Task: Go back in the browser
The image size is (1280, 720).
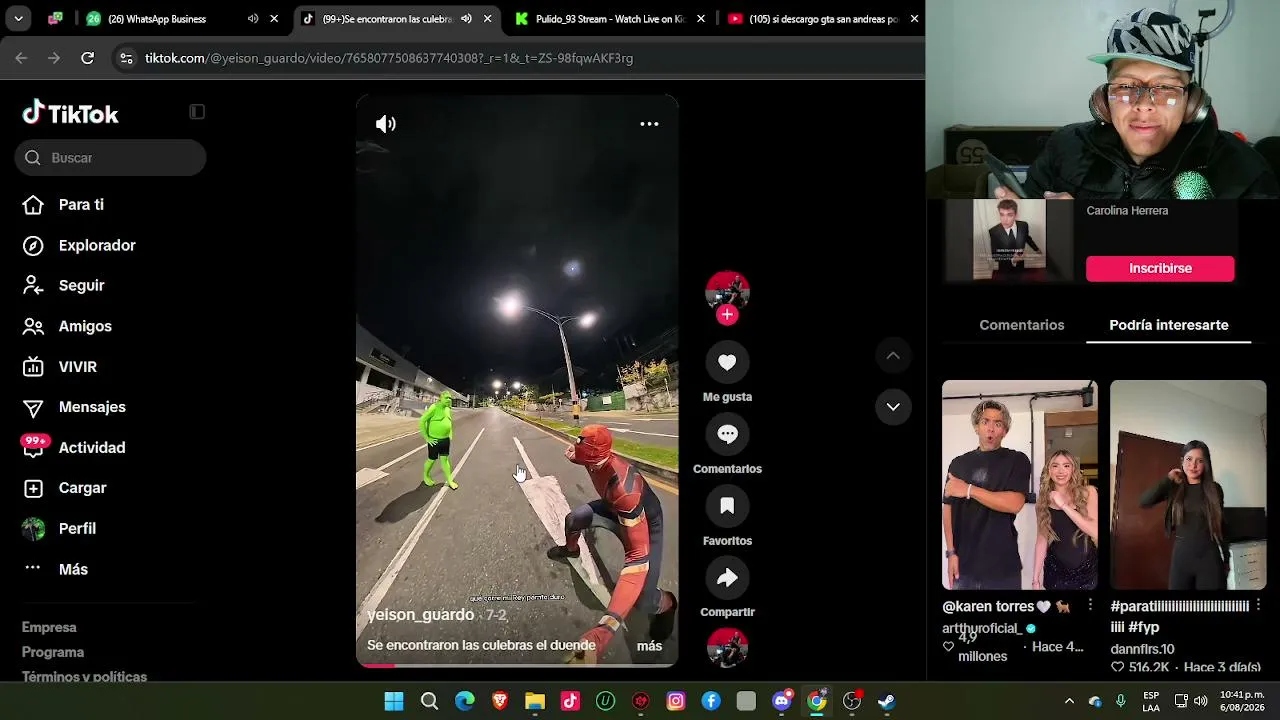Action: [x=21, y=58]
